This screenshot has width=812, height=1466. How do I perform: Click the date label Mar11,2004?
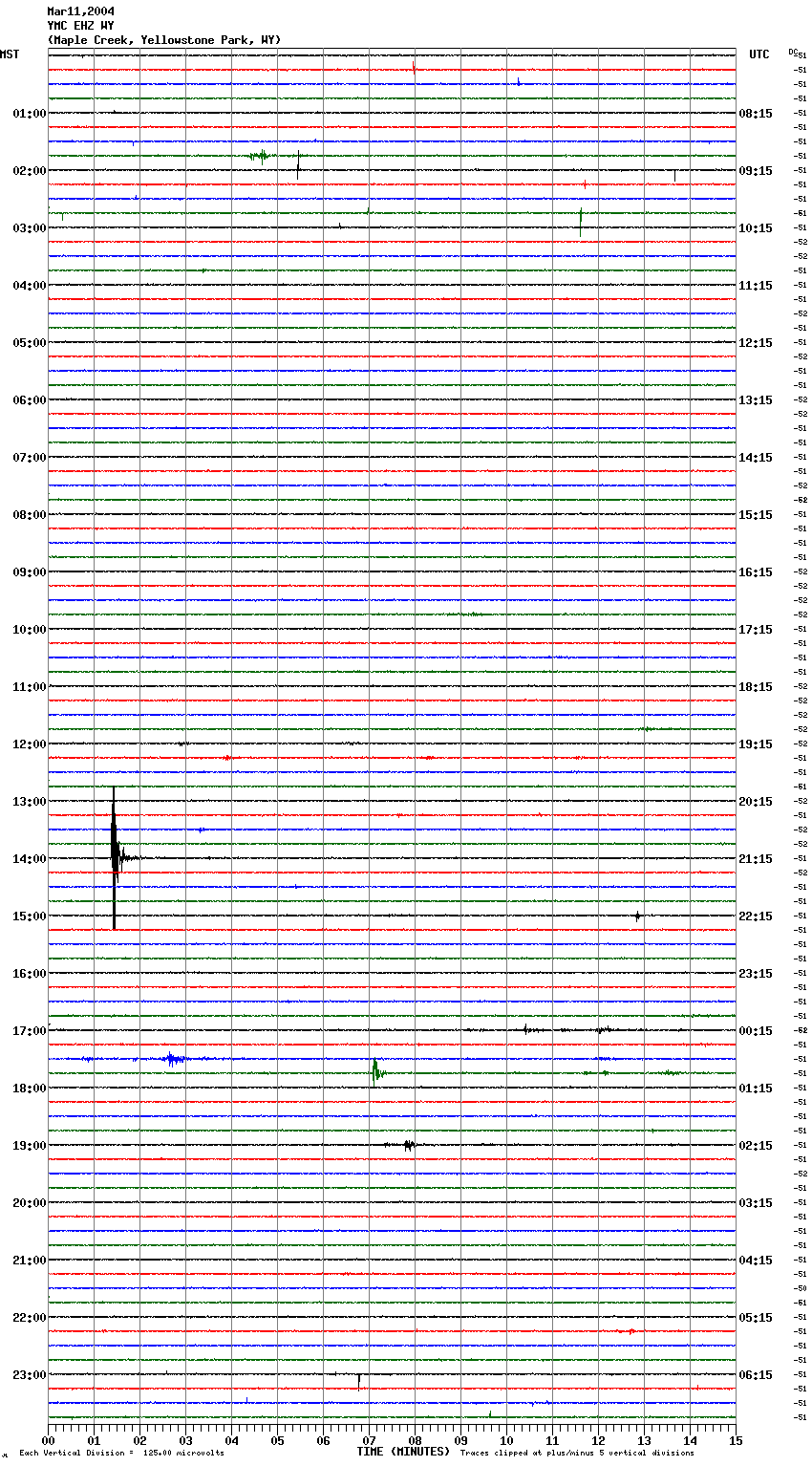point(80,11)
